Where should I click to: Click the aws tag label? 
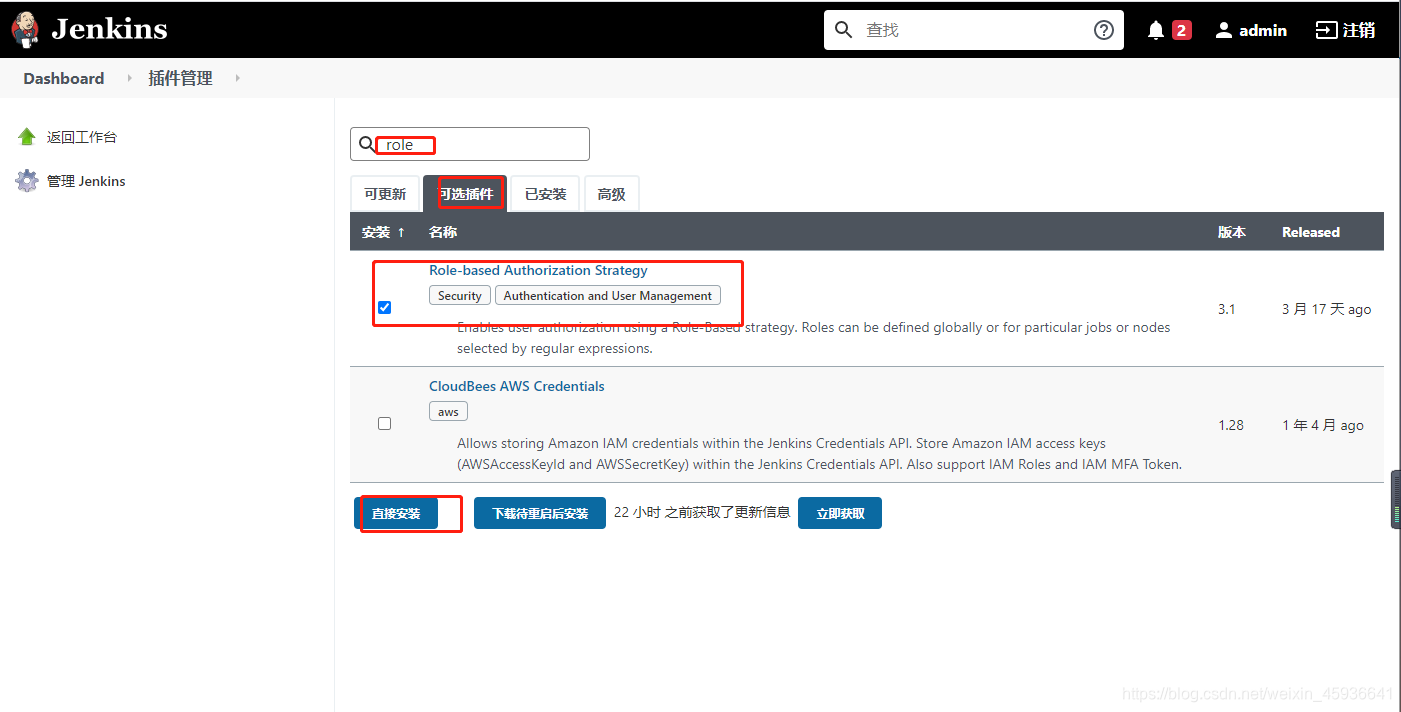(448, 411)
